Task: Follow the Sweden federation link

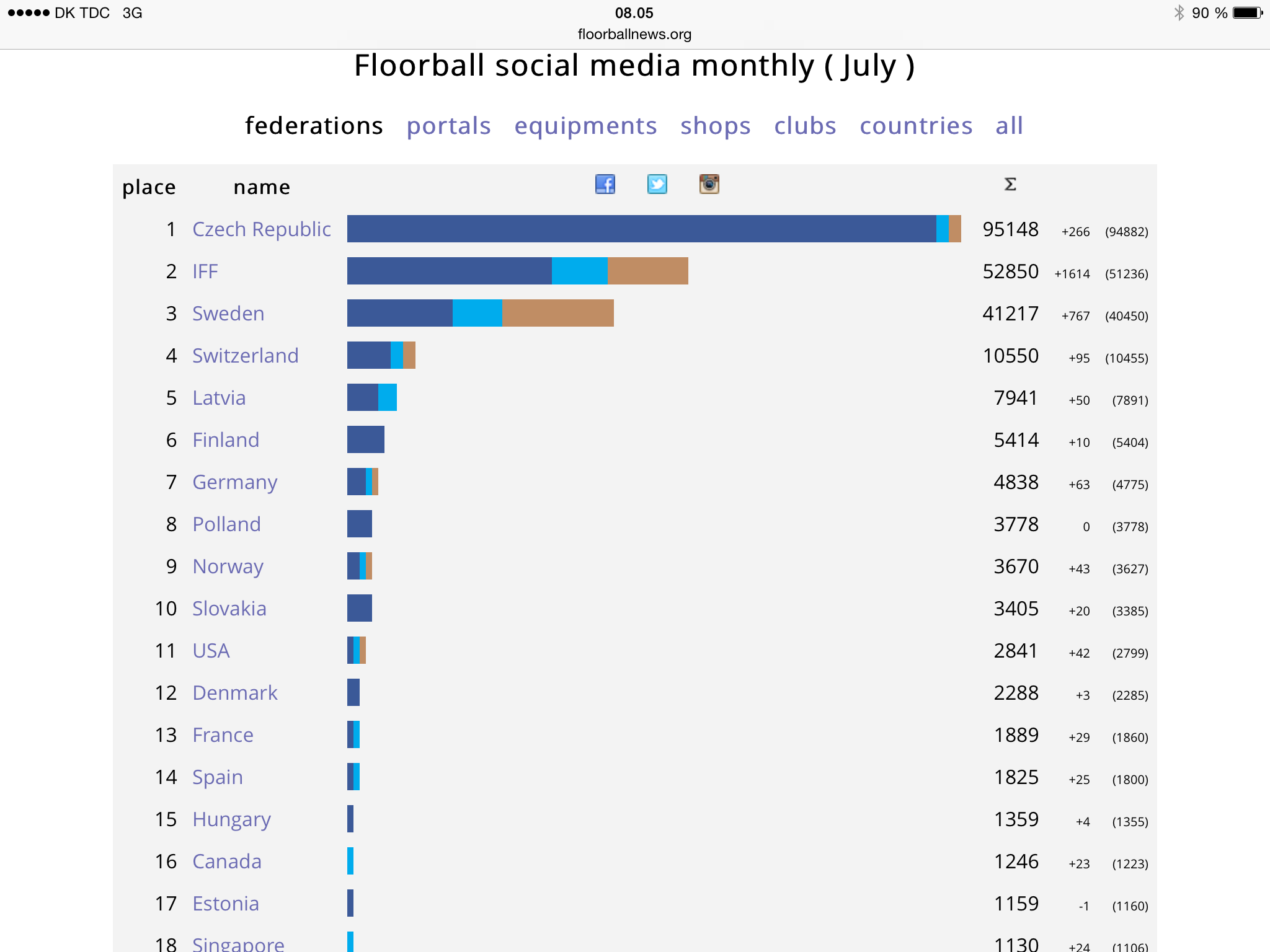Action: coord(228,314)
